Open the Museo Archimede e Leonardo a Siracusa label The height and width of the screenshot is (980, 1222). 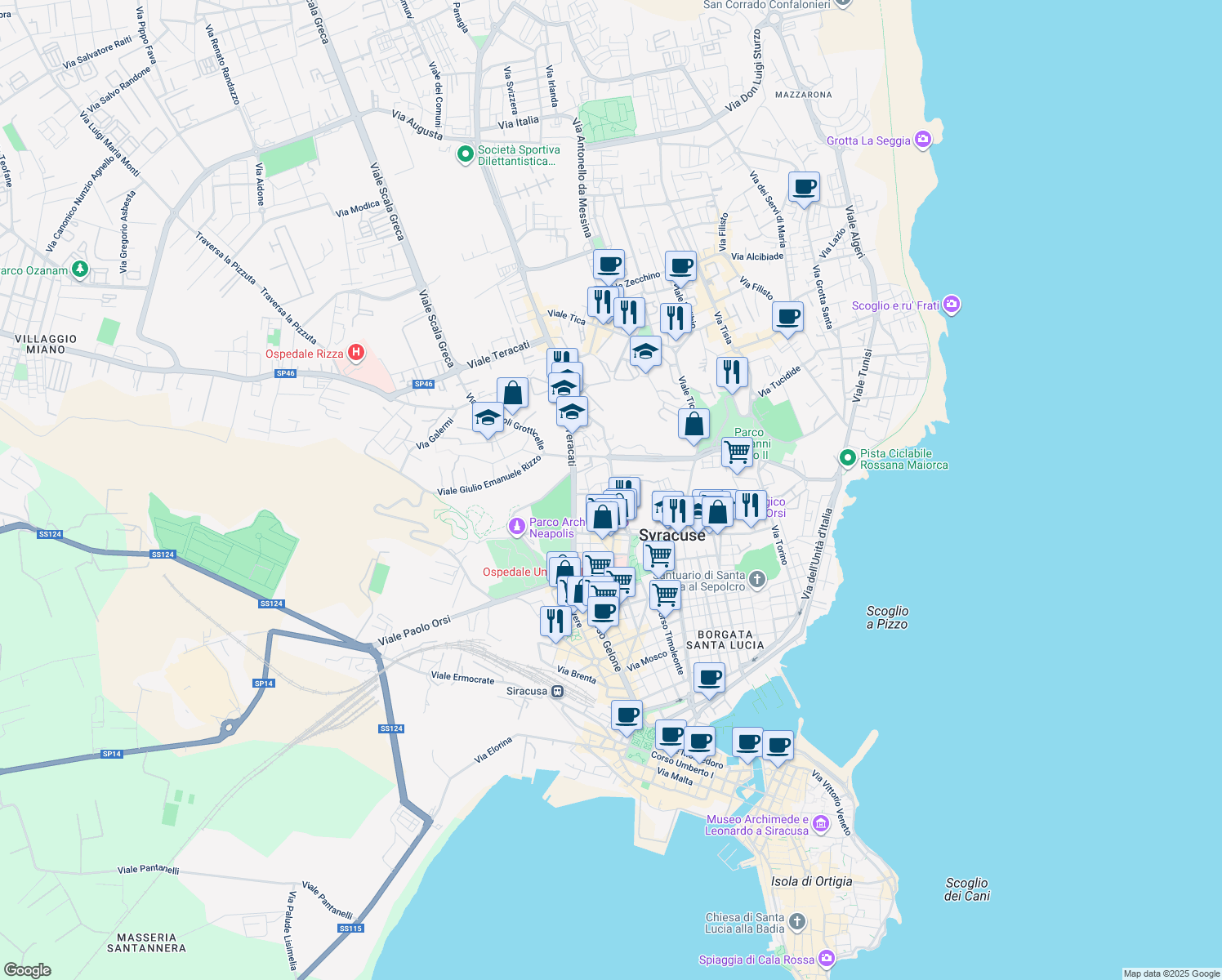pyautogui.click(x=756, y=825)
